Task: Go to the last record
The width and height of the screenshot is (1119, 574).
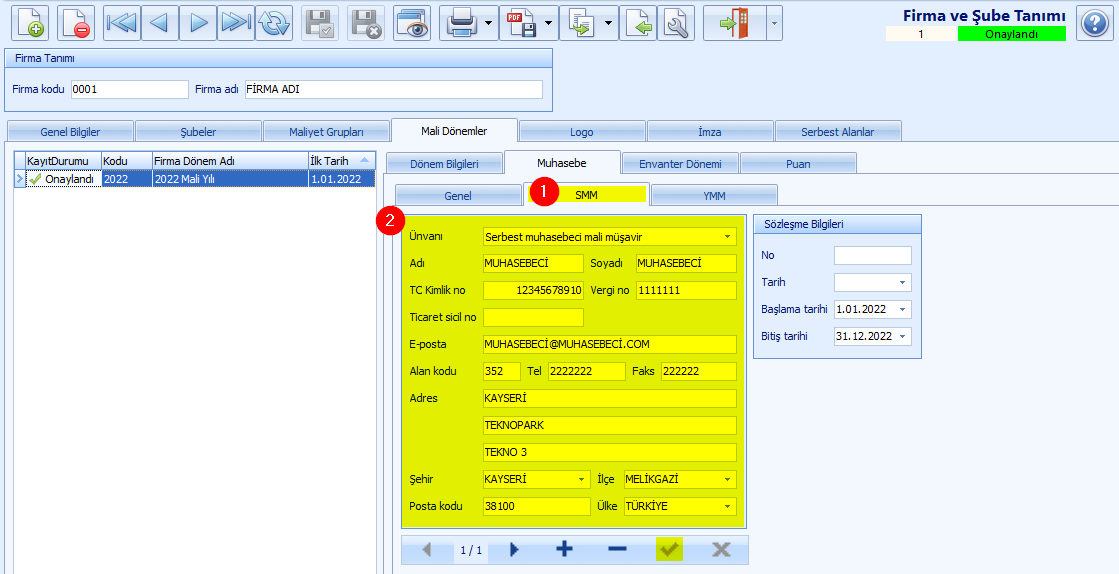Action: (x=236, y=23)
